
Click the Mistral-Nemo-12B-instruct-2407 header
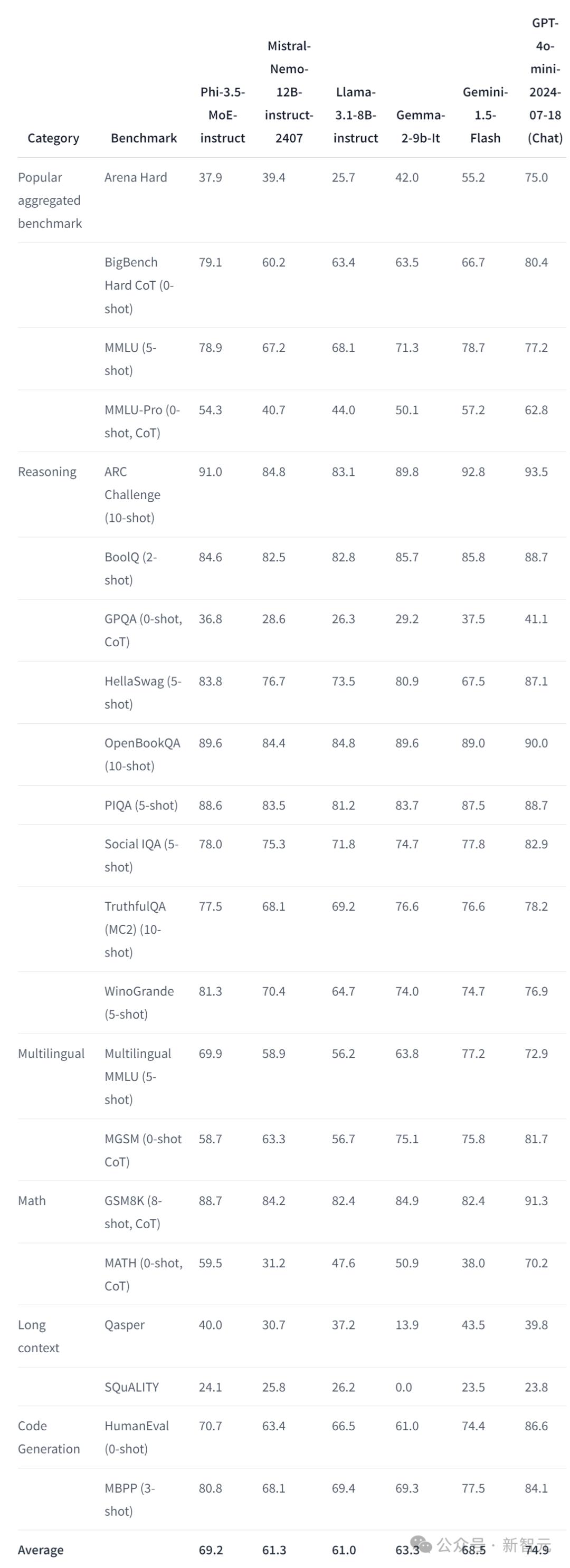pos(289,92)
